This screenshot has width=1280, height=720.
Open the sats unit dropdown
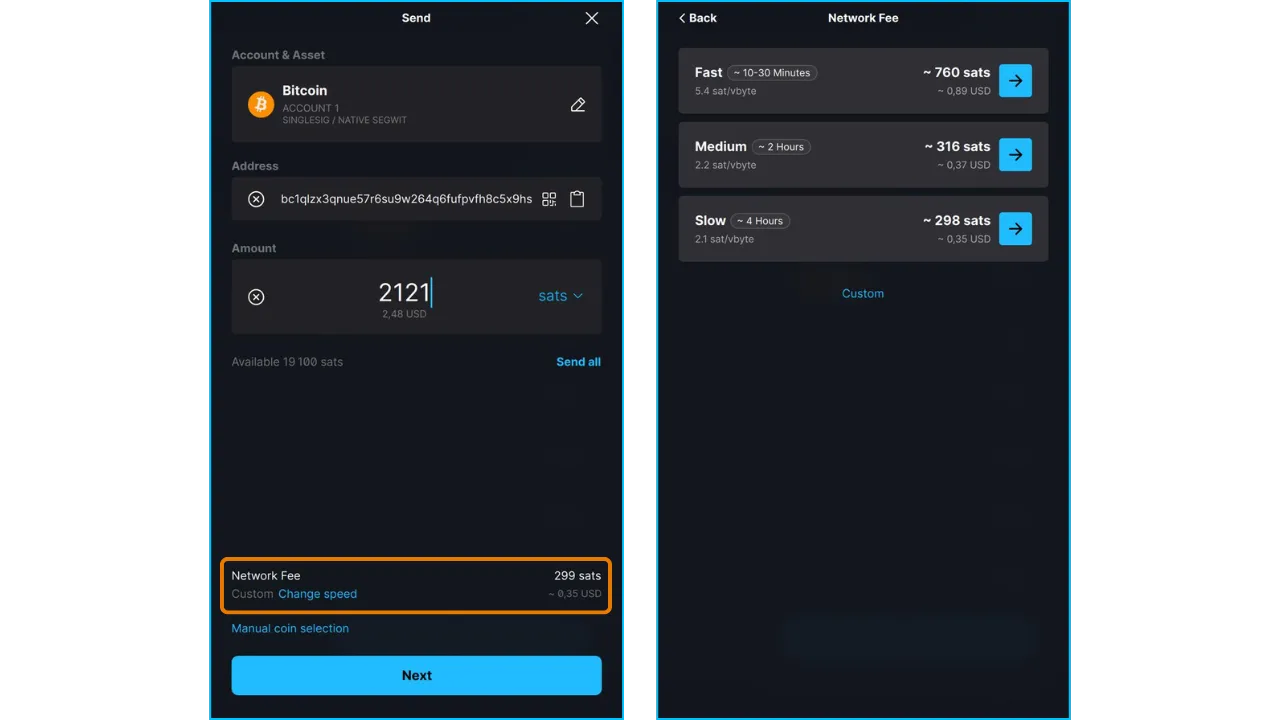click(x=560, y=296)
